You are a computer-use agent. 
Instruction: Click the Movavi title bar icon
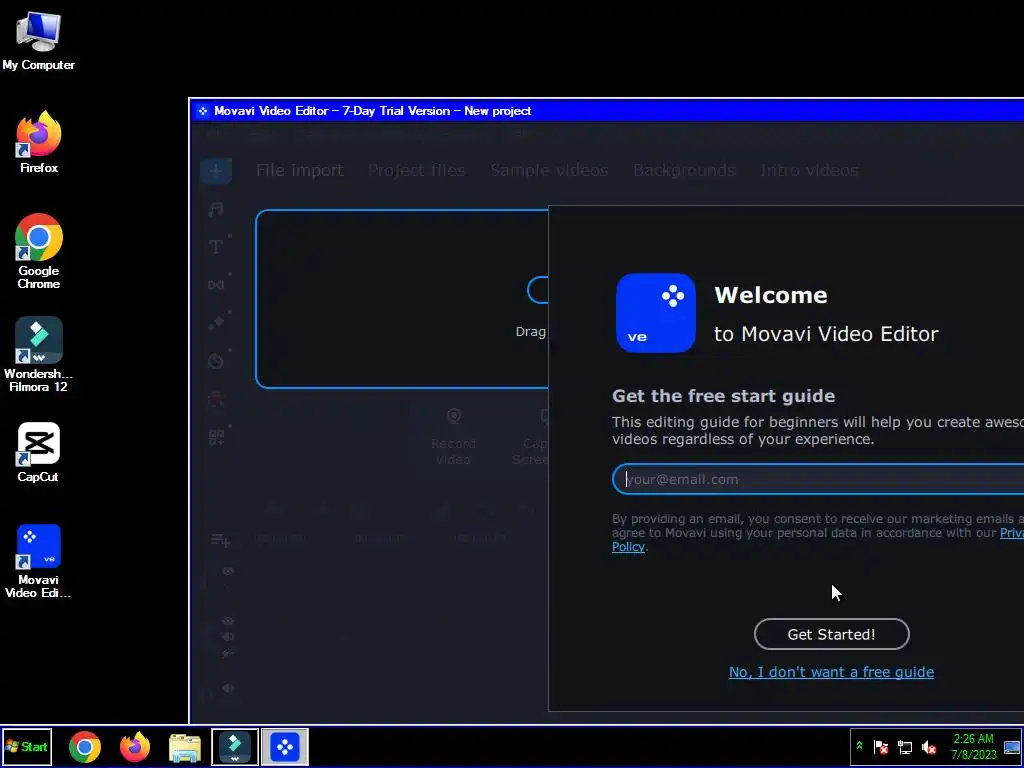click(x=203, y=111)
